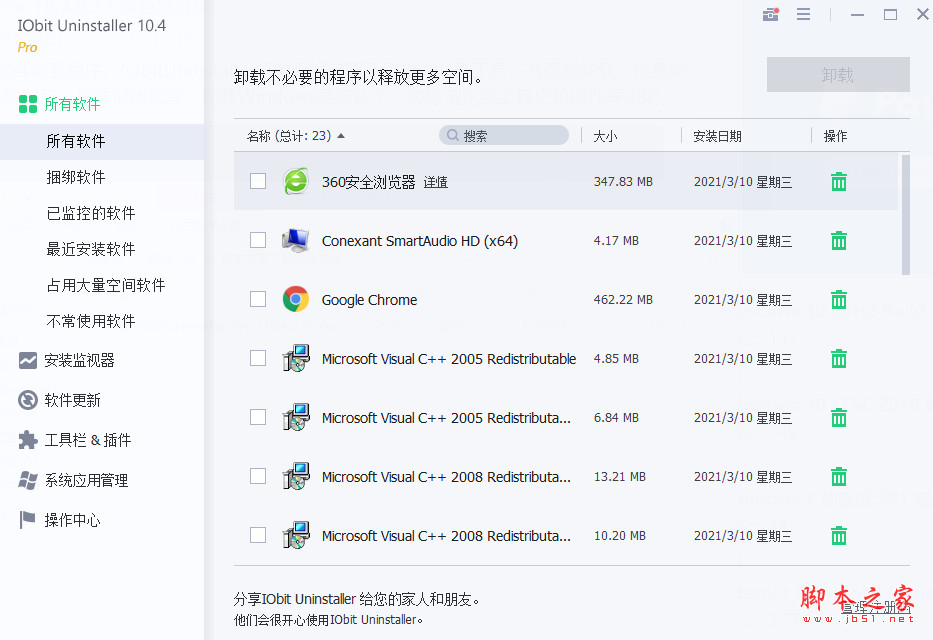Click trash icon for Conexant SmartAudio HD
Screen dimensions: 933x640
coord(839,240)
